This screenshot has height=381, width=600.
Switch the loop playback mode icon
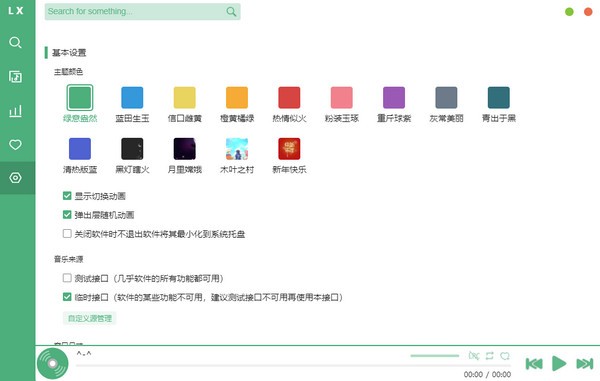click(489, 356)
